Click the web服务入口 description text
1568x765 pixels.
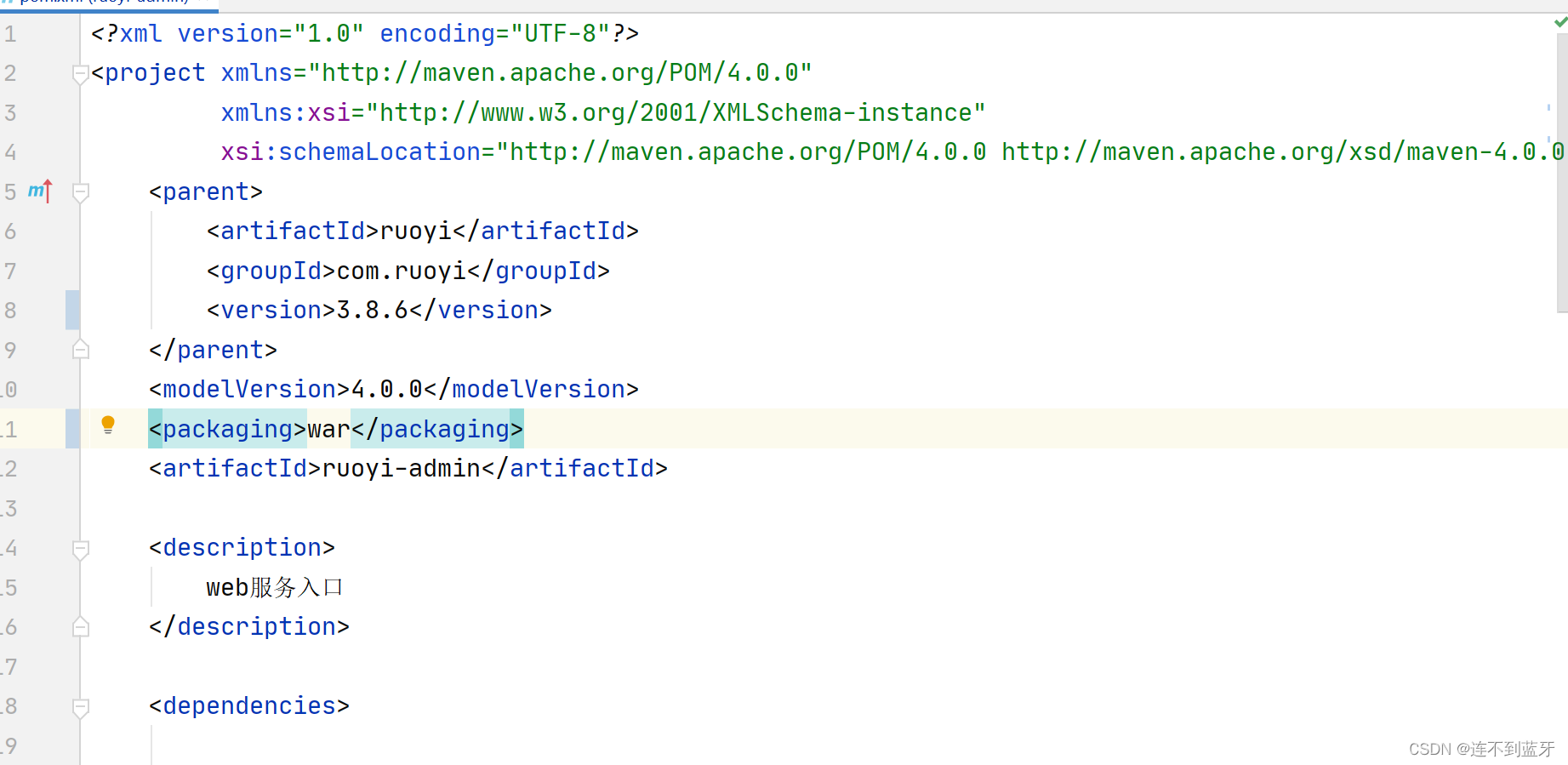pos(274,587)
